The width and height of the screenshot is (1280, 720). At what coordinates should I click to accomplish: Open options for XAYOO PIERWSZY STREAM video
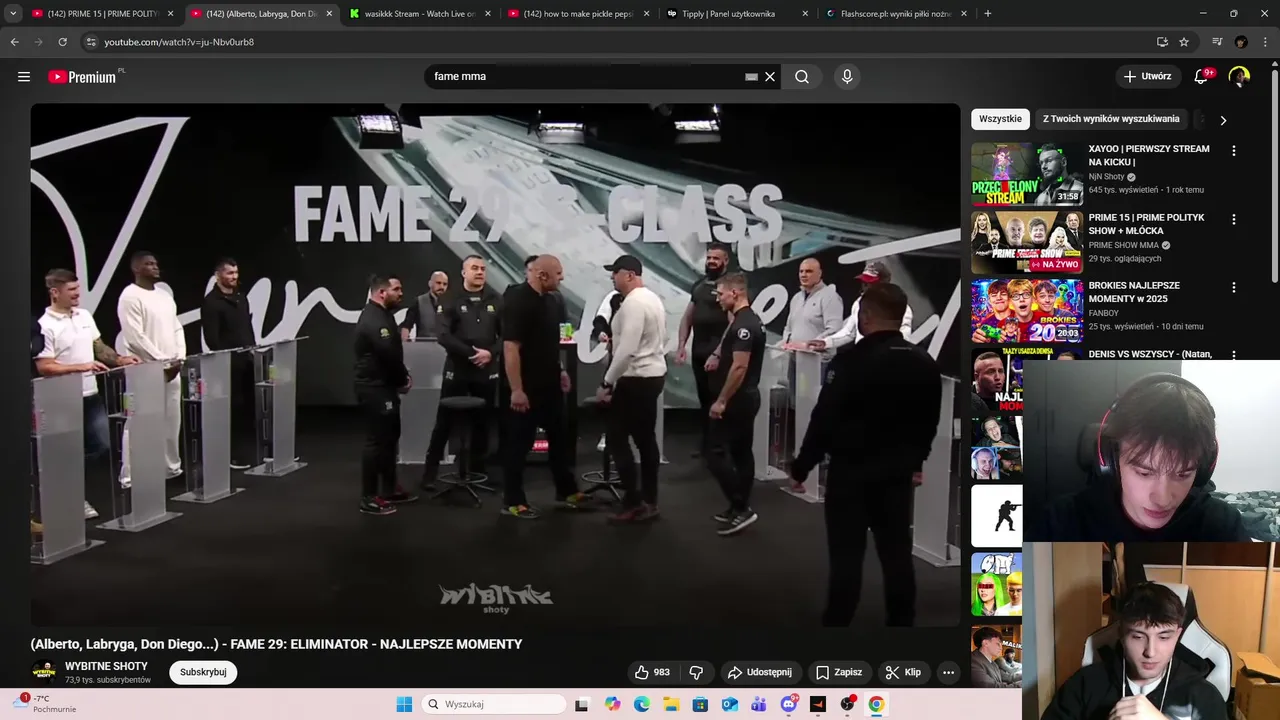pos(1233,151)
